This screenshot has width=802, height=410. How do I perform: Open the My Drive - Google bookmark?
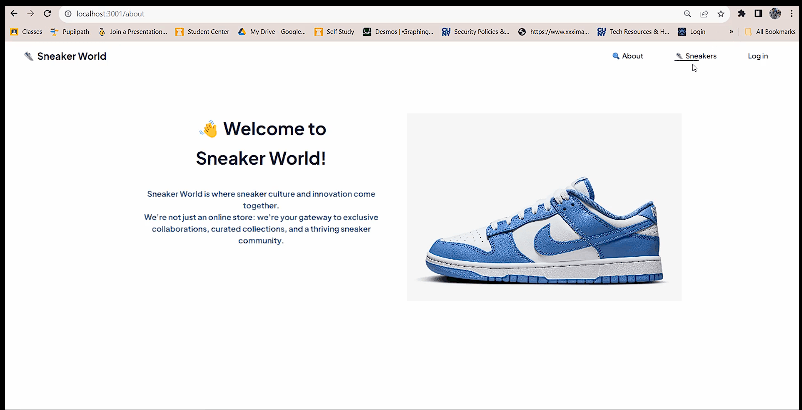coord(272,32)
